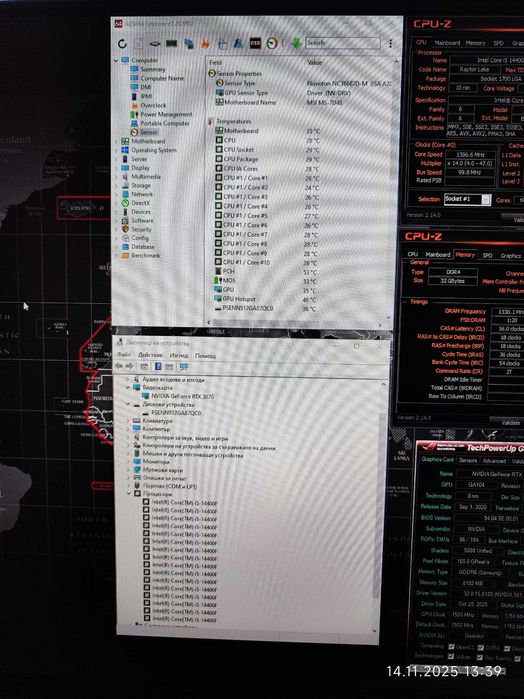Open Power Management in AIDA64 tree

(166, 115)
